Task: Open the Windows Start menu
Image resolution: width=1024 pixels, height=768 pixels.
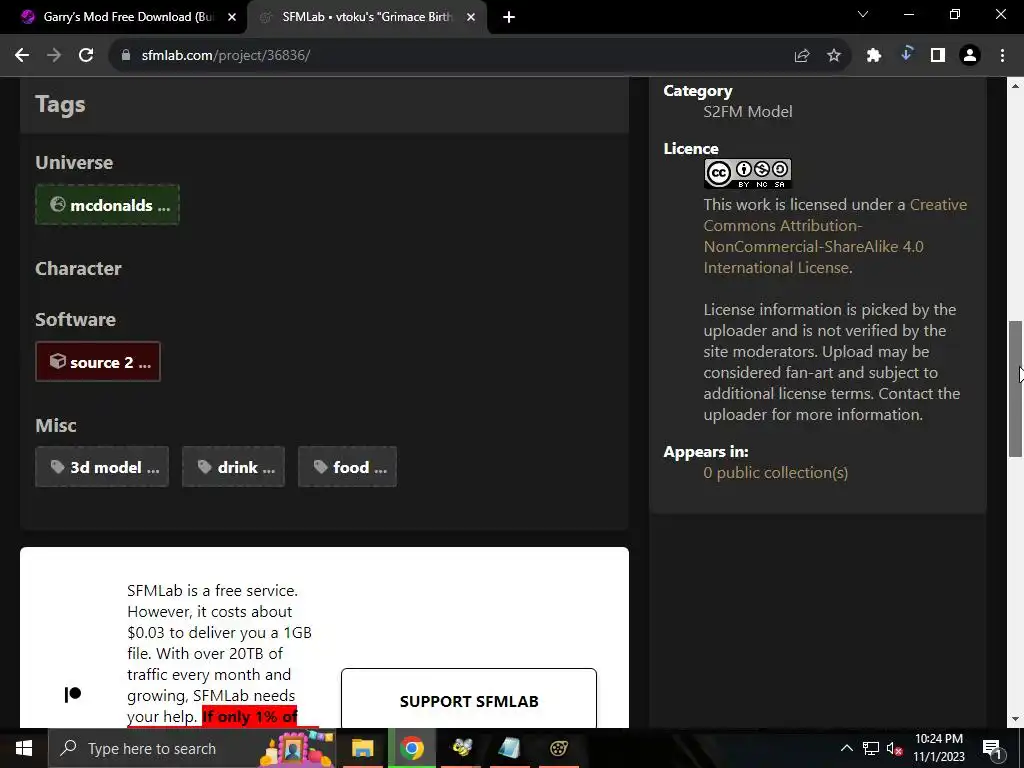Action: (24, 748)
